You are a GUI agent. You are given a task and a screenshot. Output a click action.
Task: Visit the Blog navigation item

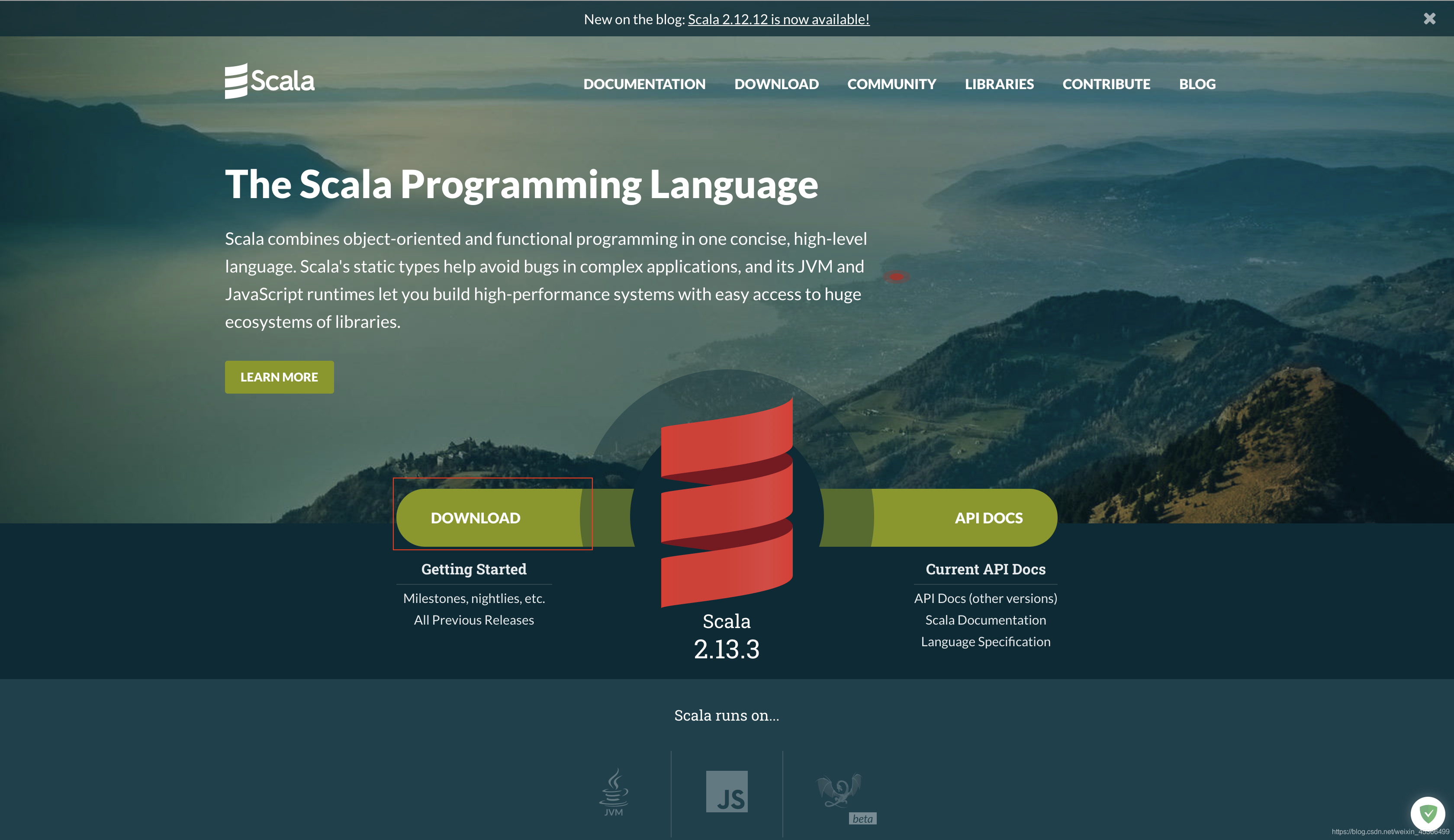1197,84
